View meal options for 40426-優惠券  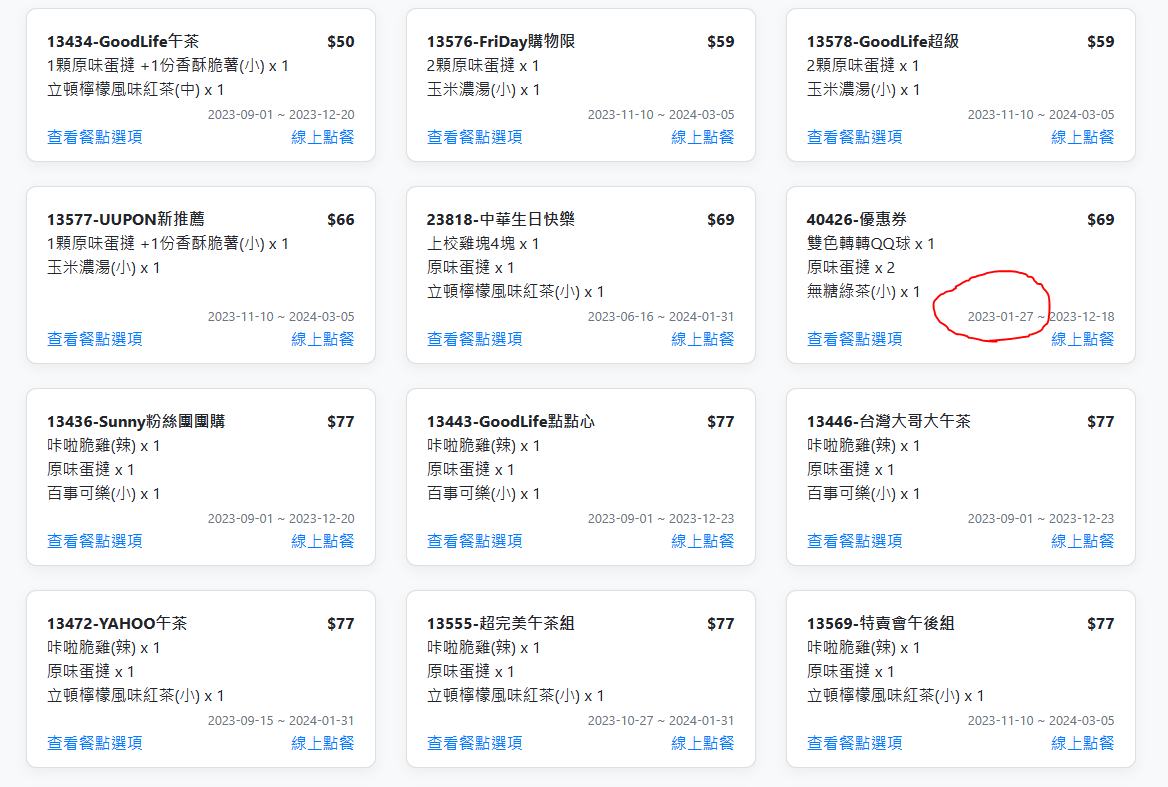[854, 339]
